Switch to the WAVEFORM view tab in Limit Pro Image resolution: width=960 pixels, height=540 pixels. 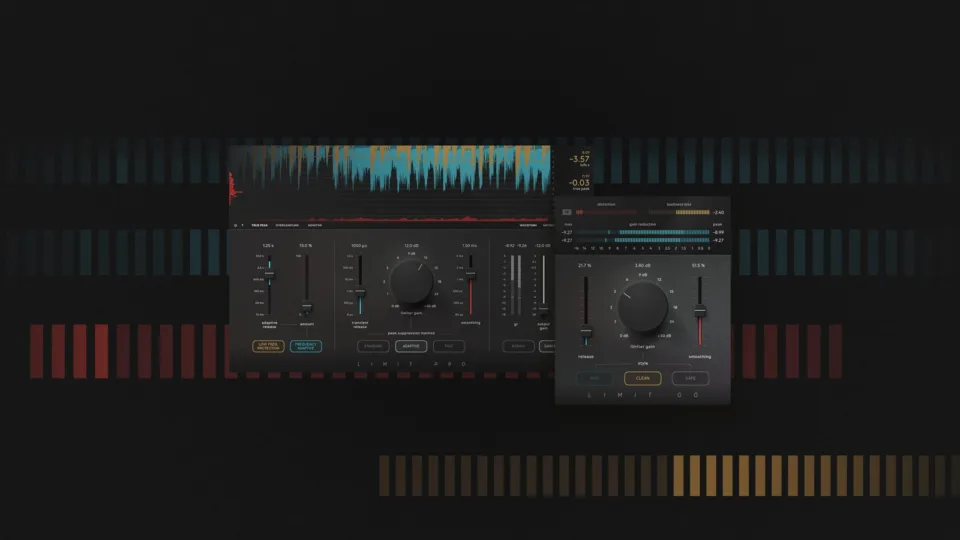point(528,225)
